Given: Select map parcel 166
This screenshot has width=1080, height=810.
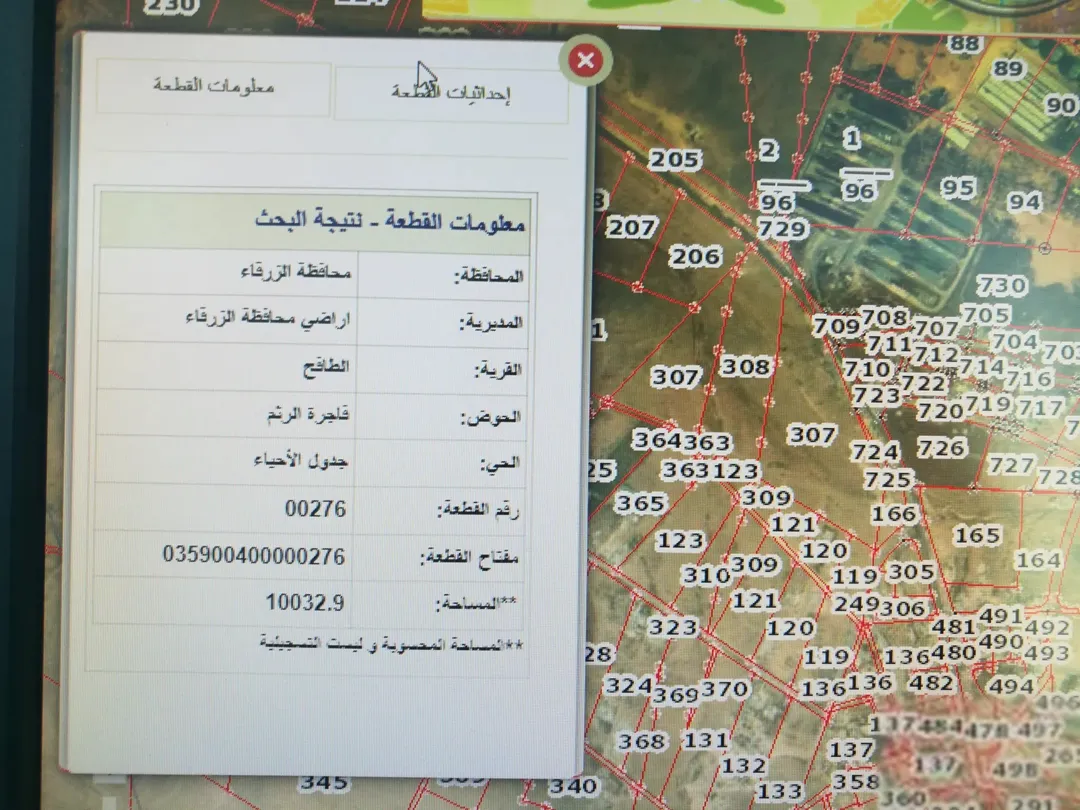Looking at the screenshot, I should tap(894, 514).
